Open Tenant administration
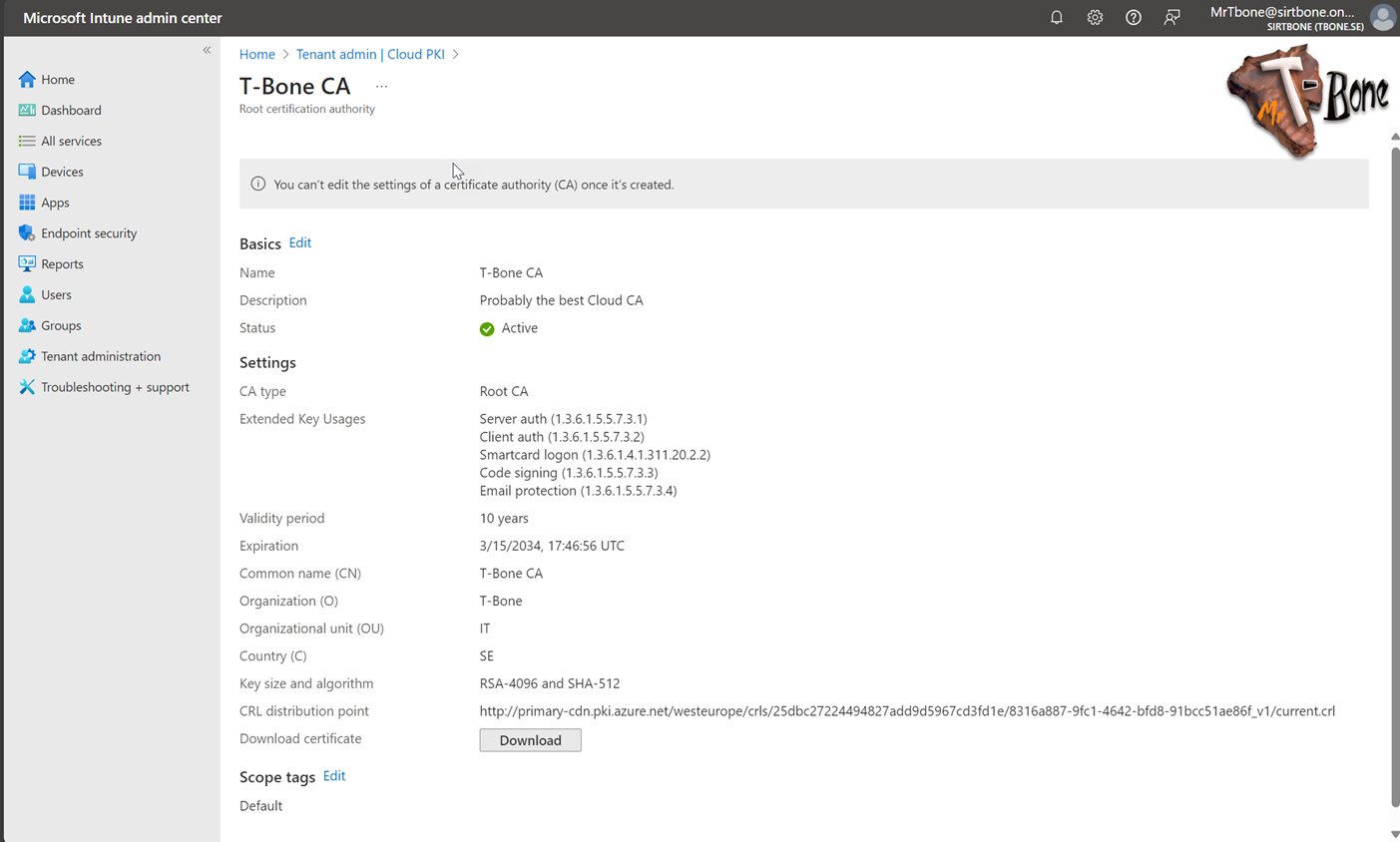The height and width of the screenshot is (842, 1400). [x=99, y=356]
